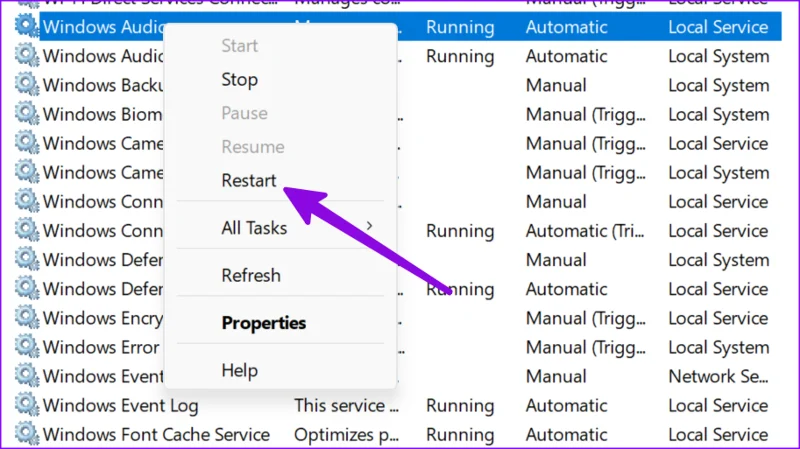Select the Windows Event Log service name

point(120,406)
